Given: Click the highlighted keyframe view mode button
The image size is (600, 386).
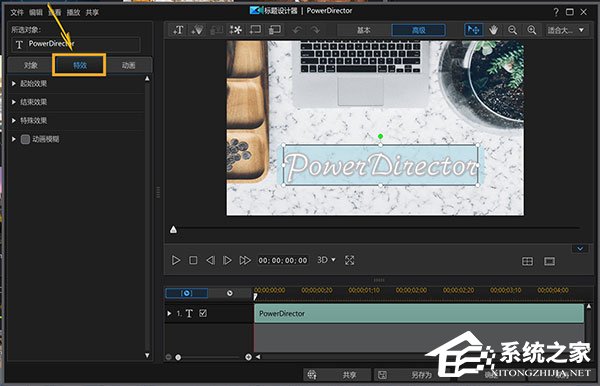Looking at the screenshot, I should 187,293.
